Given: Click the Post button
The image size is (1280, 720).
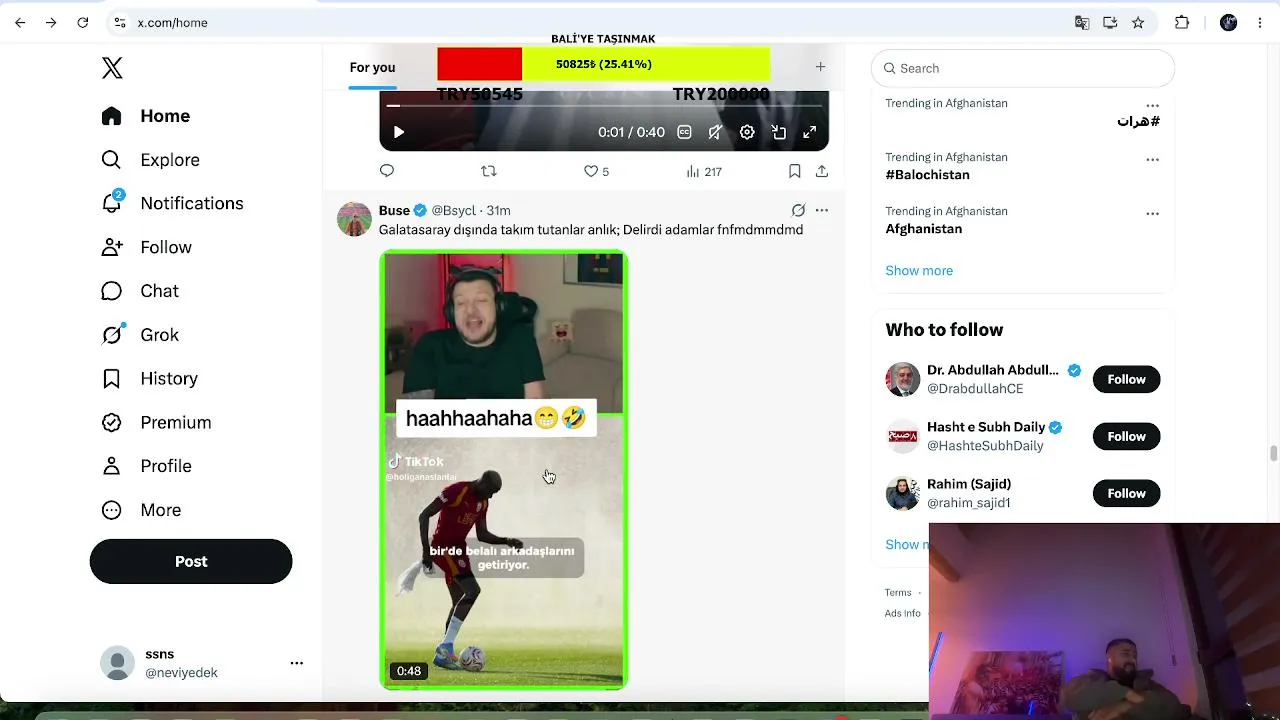Looking at the screenshot, I should (x=191, y=561).
